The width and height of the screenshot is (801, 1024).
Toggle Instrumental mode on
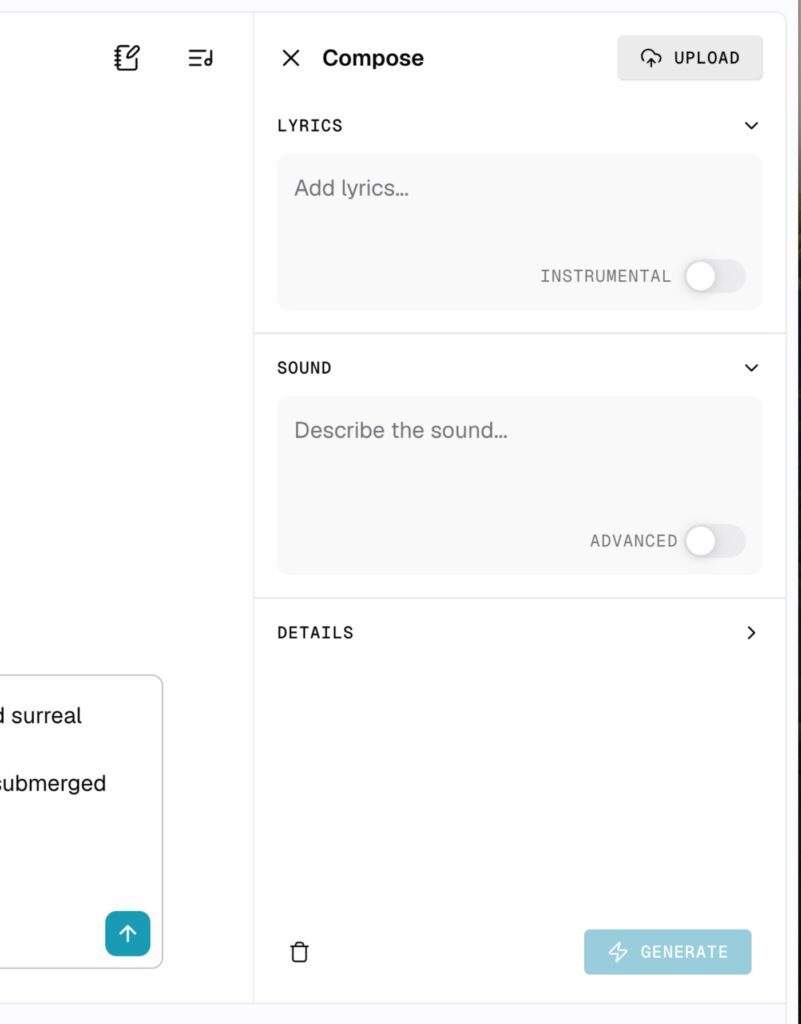pos(715,276)
